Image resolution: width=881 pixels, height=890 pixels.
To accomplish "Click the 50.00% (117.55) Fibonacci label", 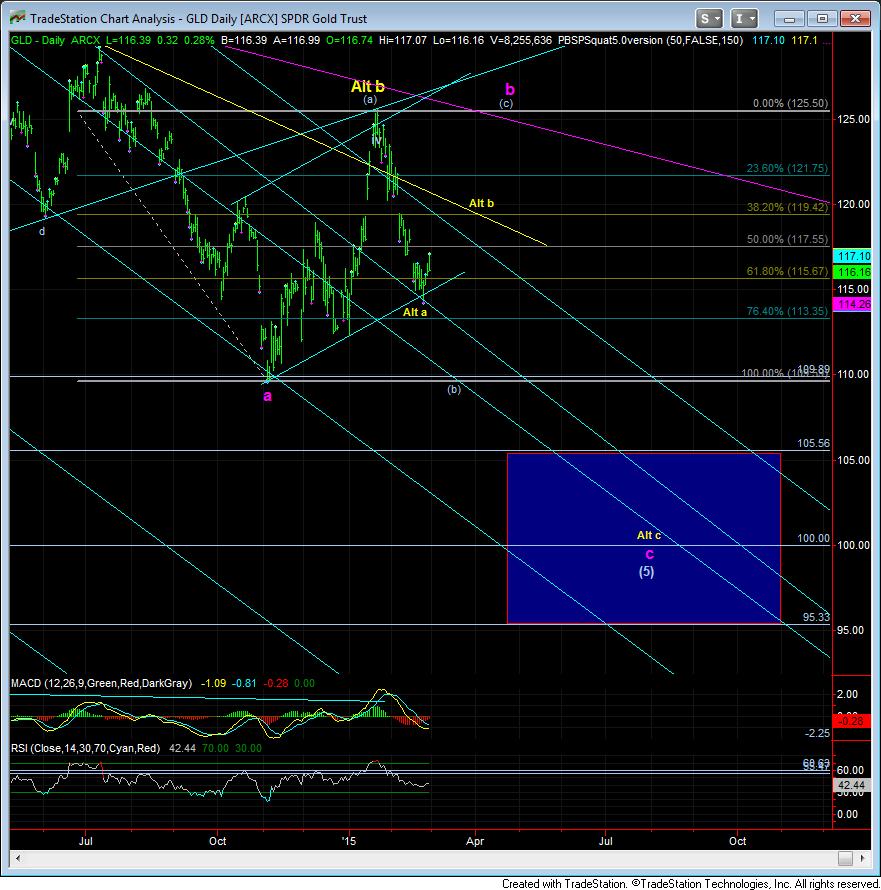I will coord(787,240).
